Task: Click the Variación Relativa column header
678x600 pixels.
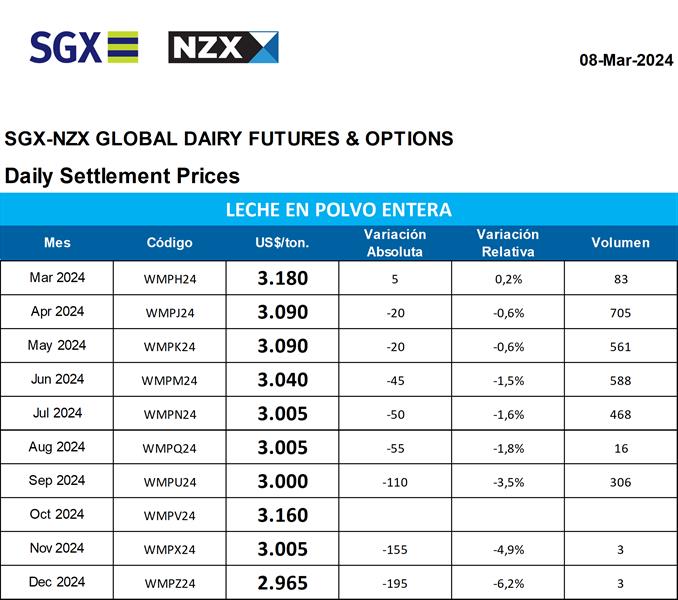Action: (x=507, y=242)
